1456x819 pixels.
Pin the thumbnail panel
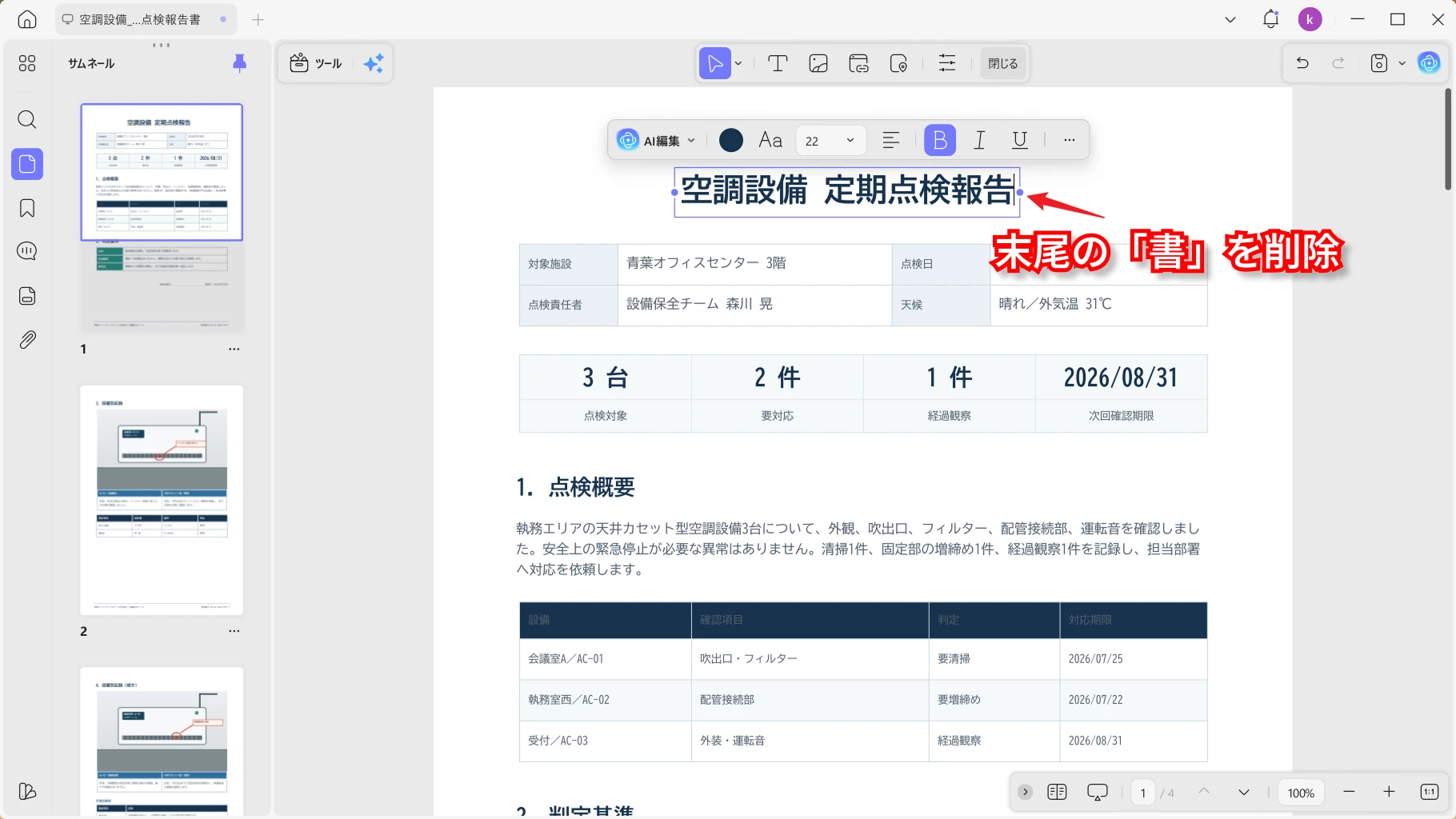pos(239,63)
